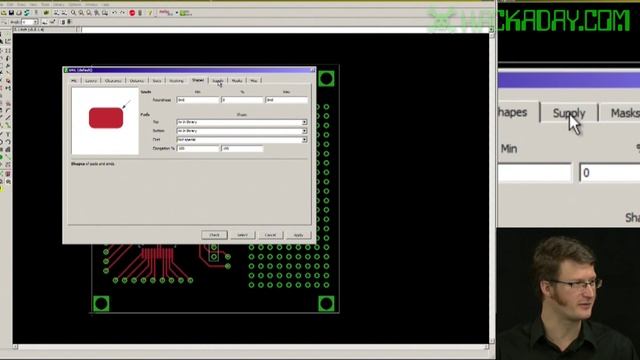640x360 pixels.
Task: Click the Open file toolbar icon
Action: pos(4,13)
